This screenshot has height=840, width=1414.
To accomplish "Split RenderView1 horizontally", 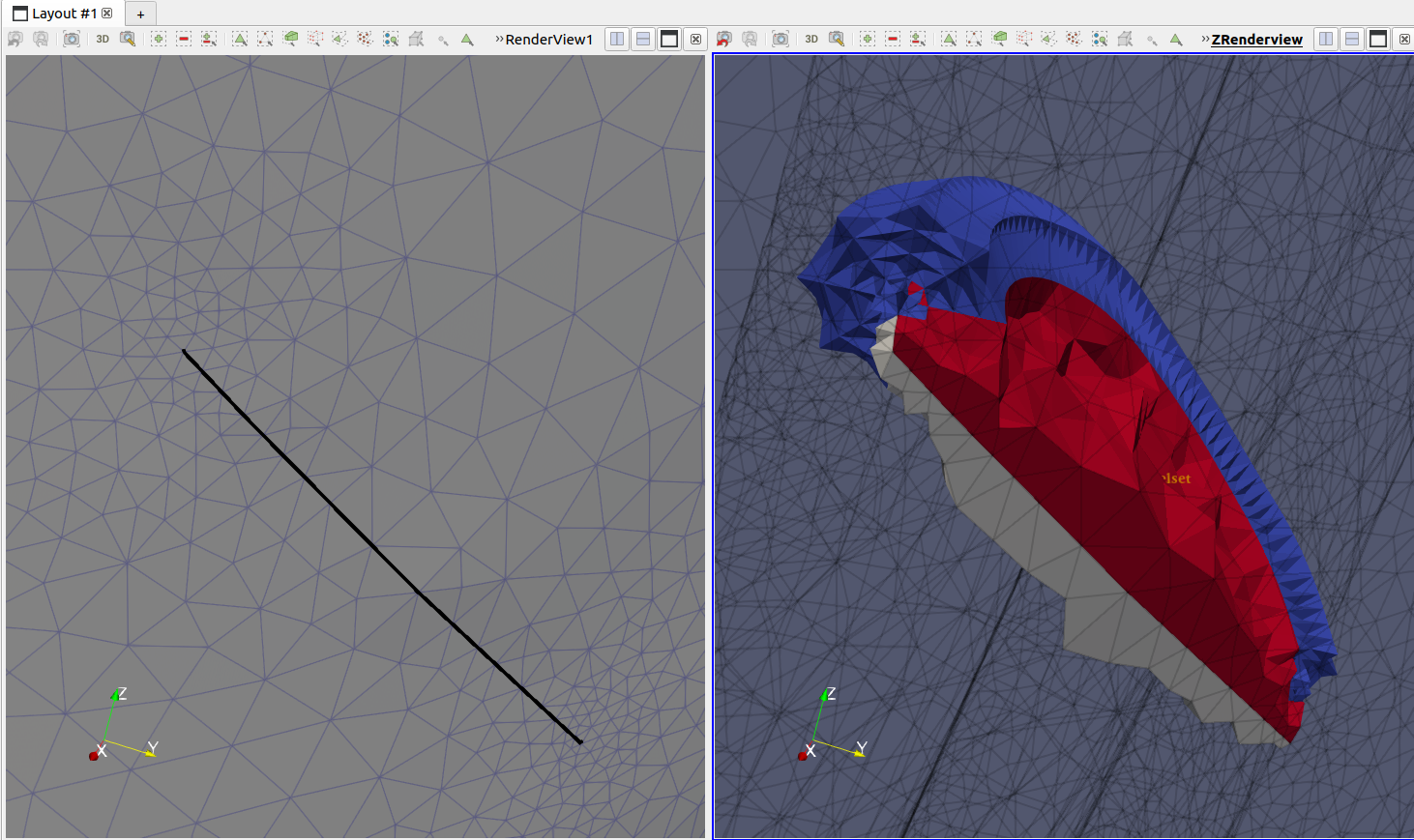I will point(617,39).
